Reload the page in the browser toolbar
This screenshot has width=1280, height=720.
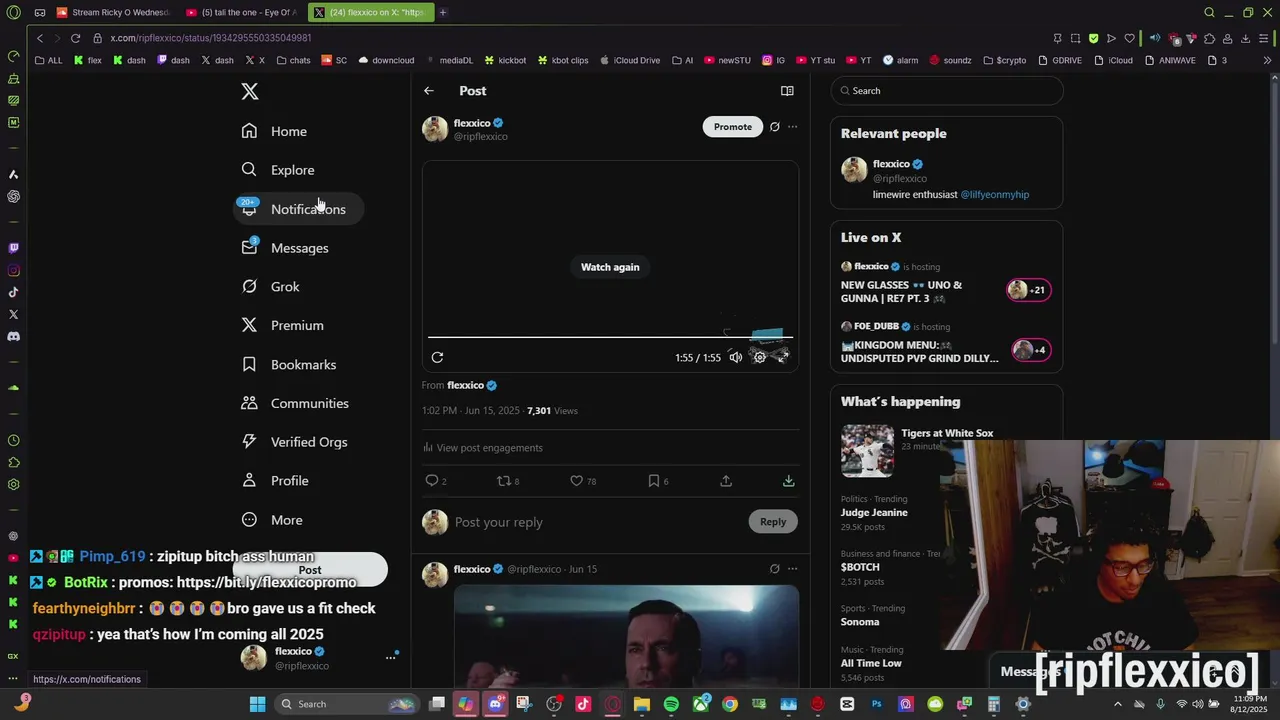pos(75,38)
